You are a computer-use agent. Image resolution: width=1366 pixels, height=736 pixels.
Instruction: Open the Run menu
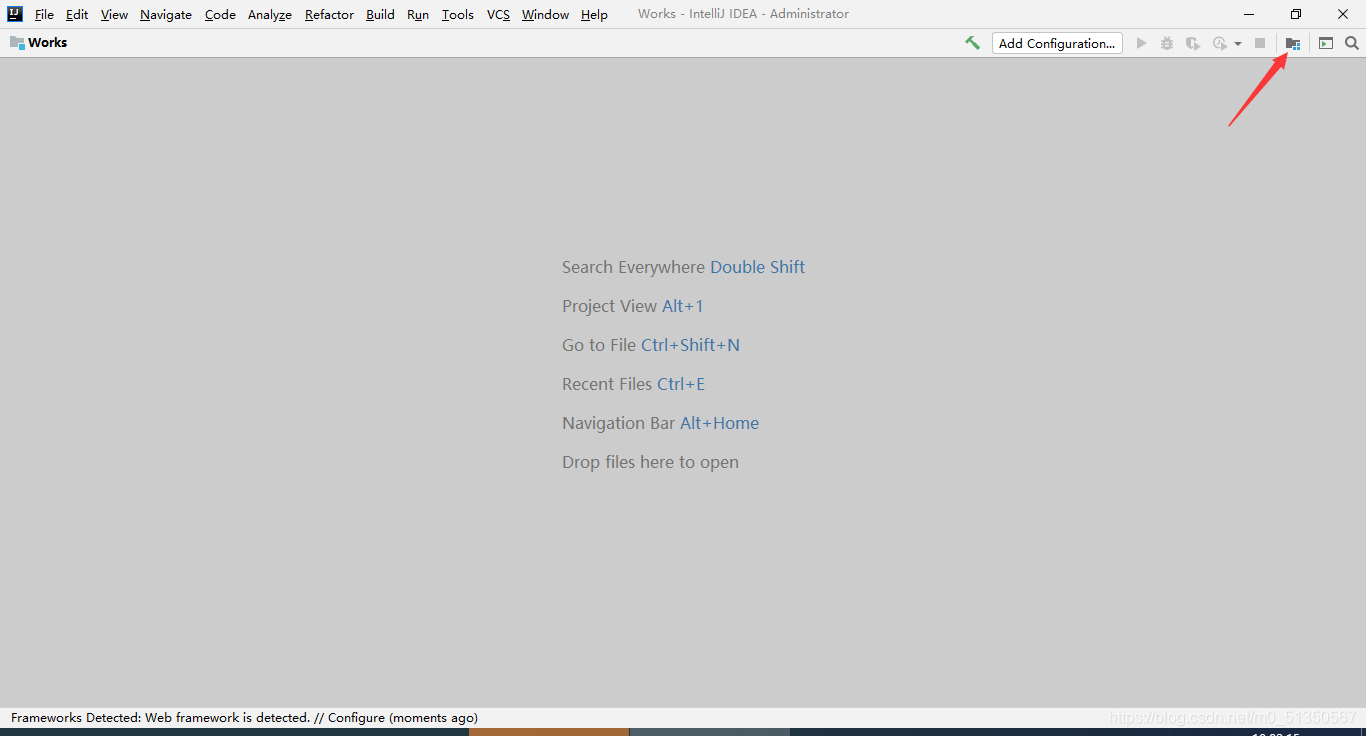[x=418, y=14]
